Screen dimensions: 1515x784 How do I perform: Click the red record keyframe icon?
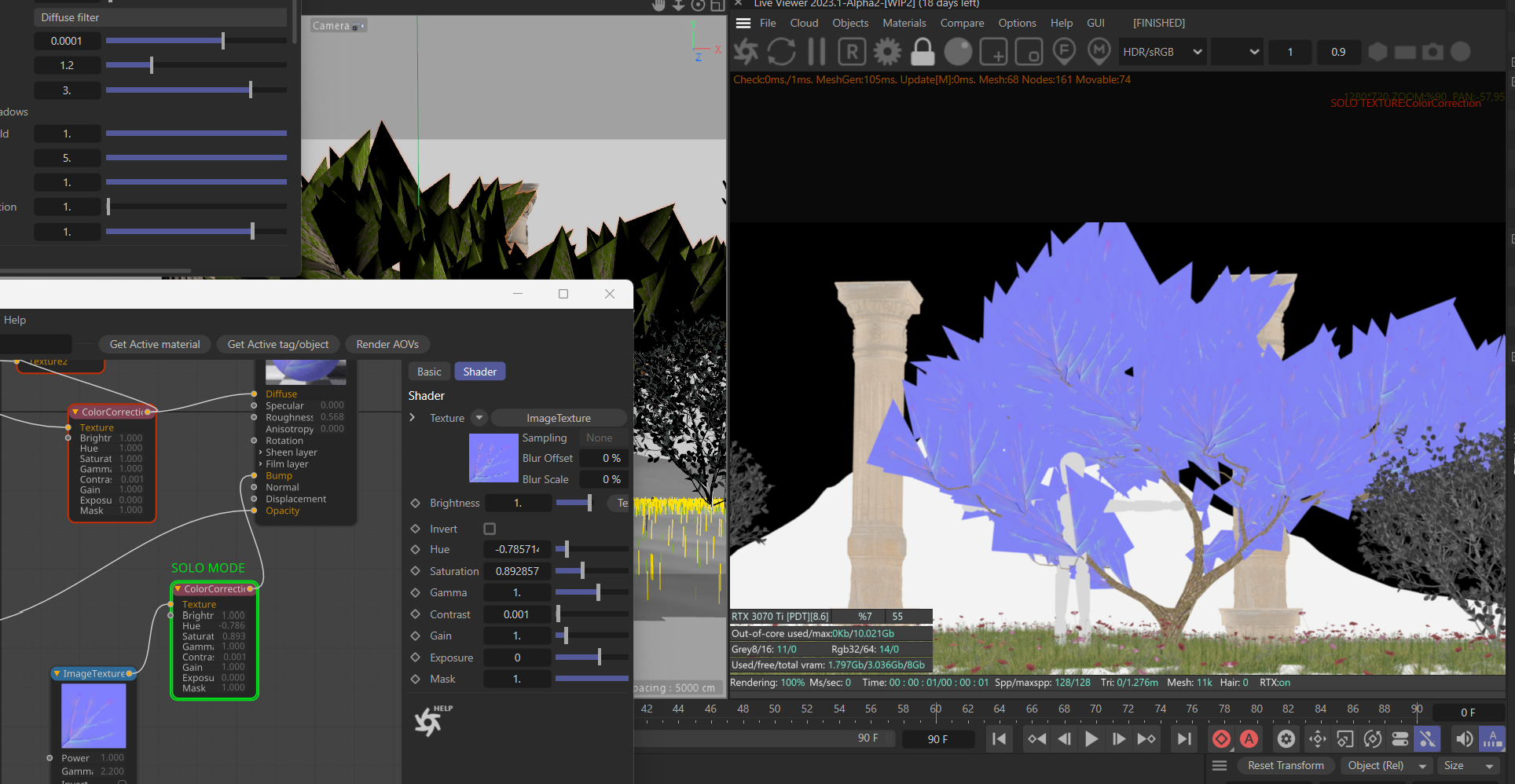click(1221, 738)
